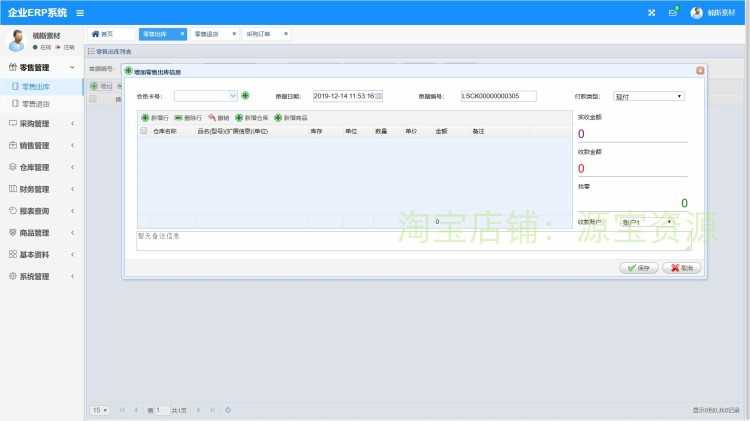The height and width of the screenshot is (421, 750).
Task: Expand the 基本资料 menu section
Action: (72, 254)
